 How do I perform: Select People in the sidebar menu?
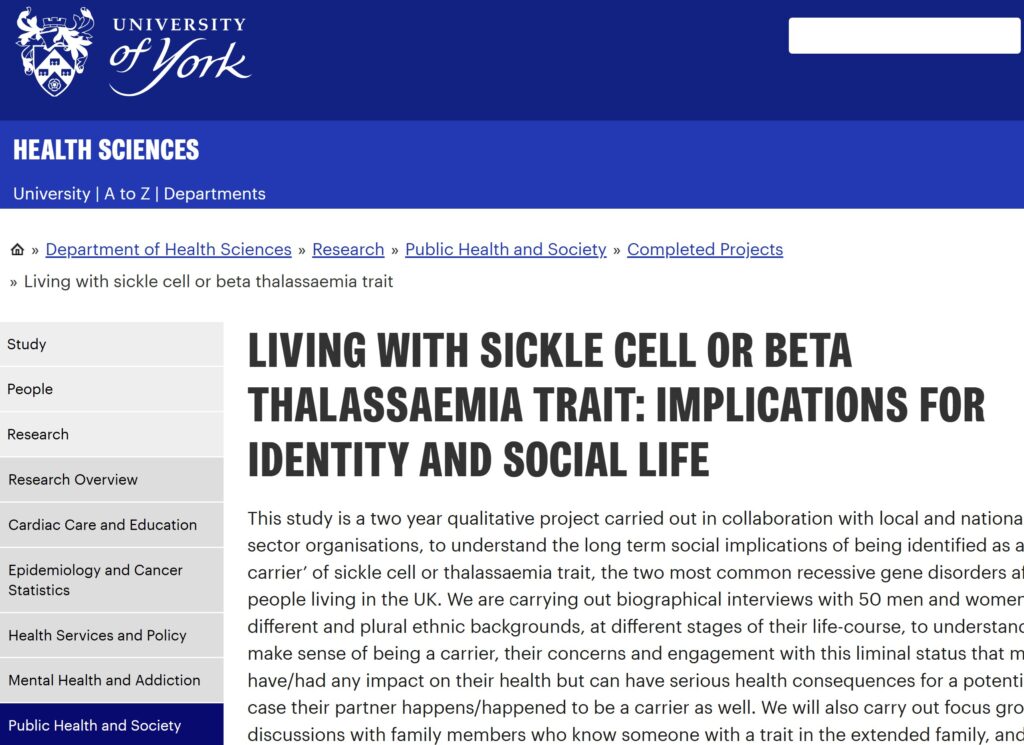[112, 389]
